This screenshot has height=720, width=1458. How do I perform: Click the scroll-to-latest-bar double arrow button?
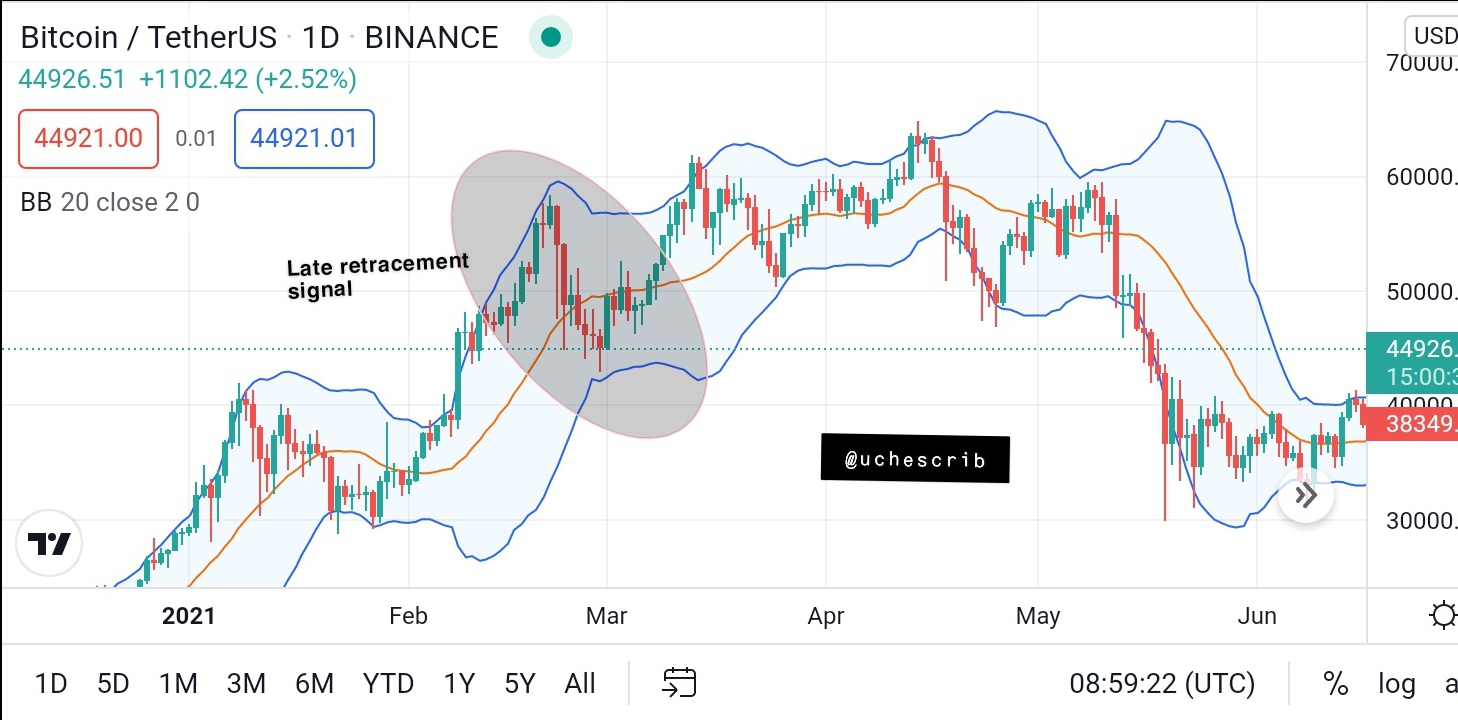click(1306, 495)
